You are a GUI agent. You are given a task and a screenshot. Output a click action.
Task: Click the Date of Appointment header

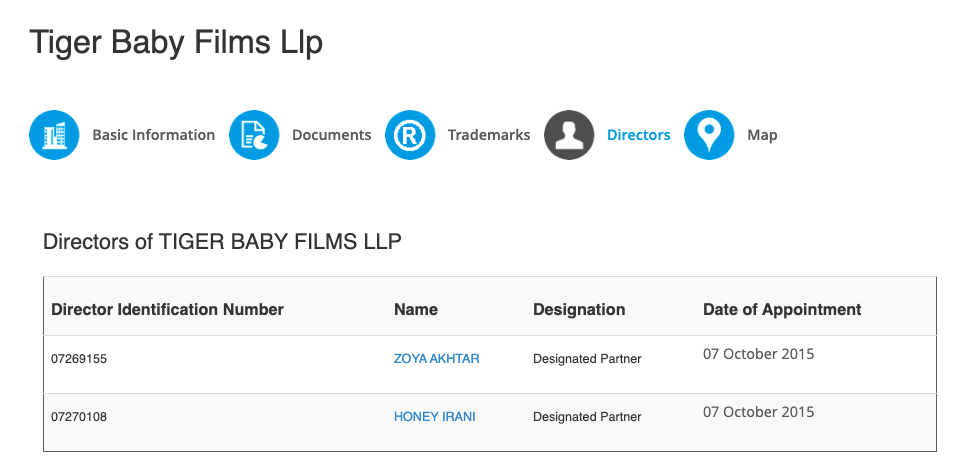[782, 309]
